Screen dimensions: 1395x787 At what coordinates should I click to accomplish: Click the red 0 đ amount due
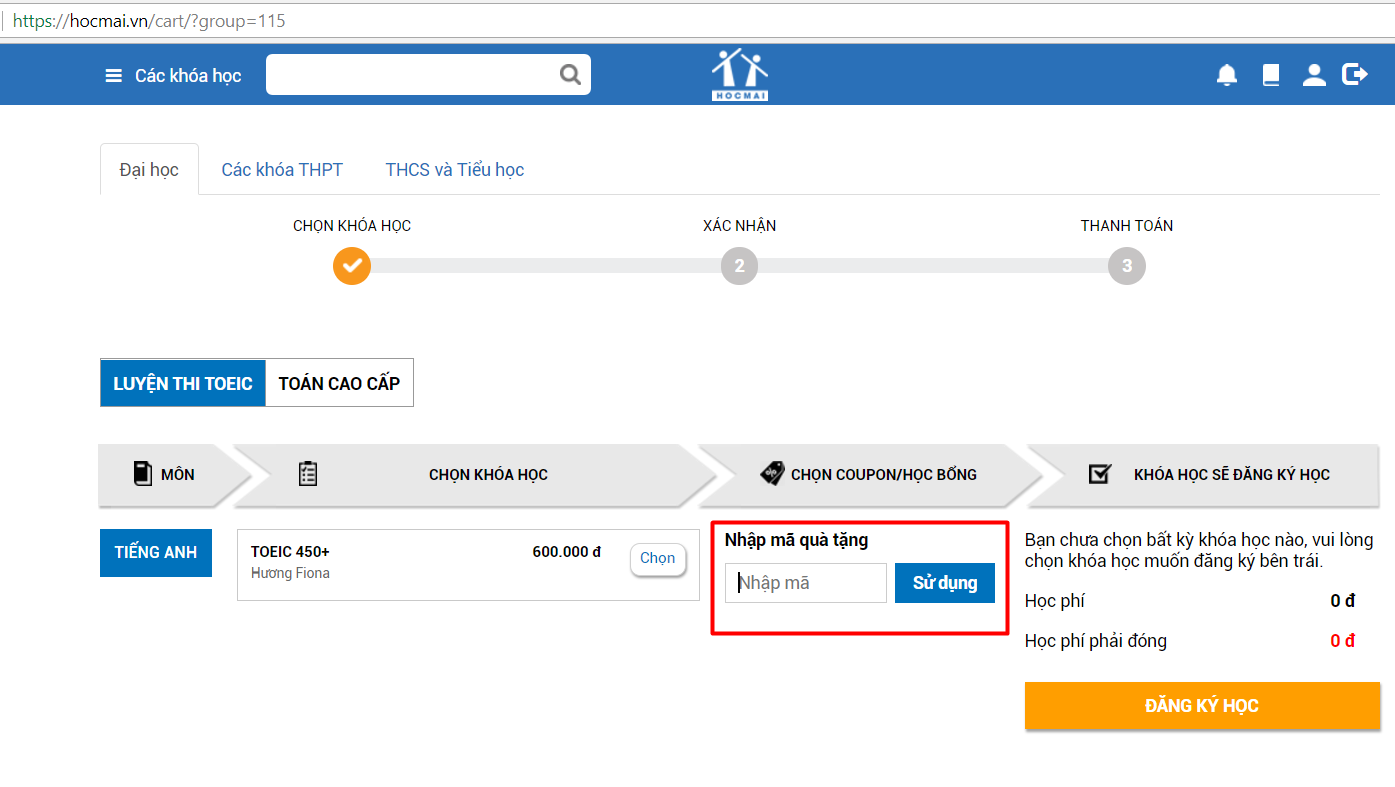(1342, 641)
